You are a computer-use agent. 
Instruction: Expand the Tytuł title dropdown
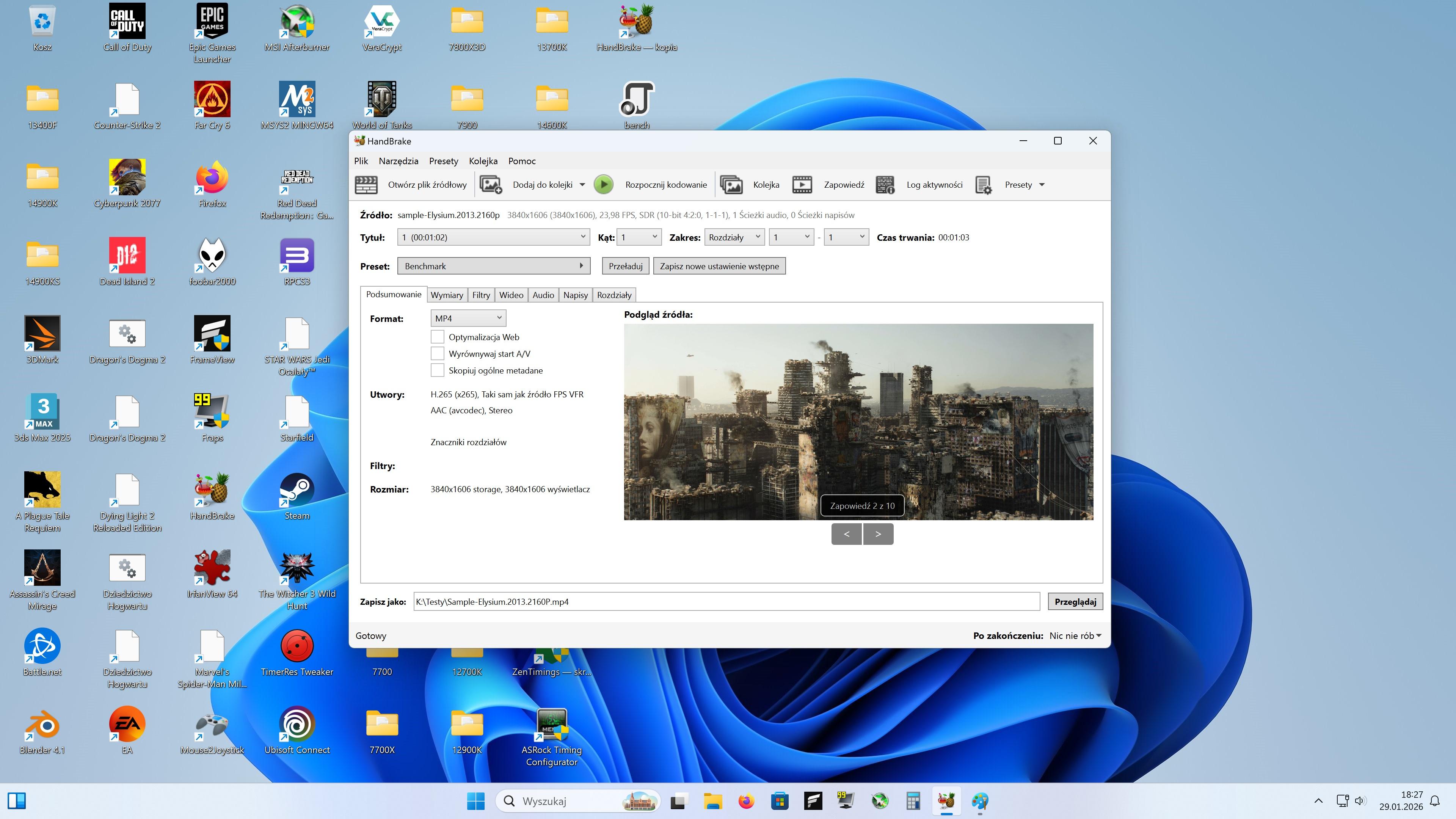pos(493,237)
